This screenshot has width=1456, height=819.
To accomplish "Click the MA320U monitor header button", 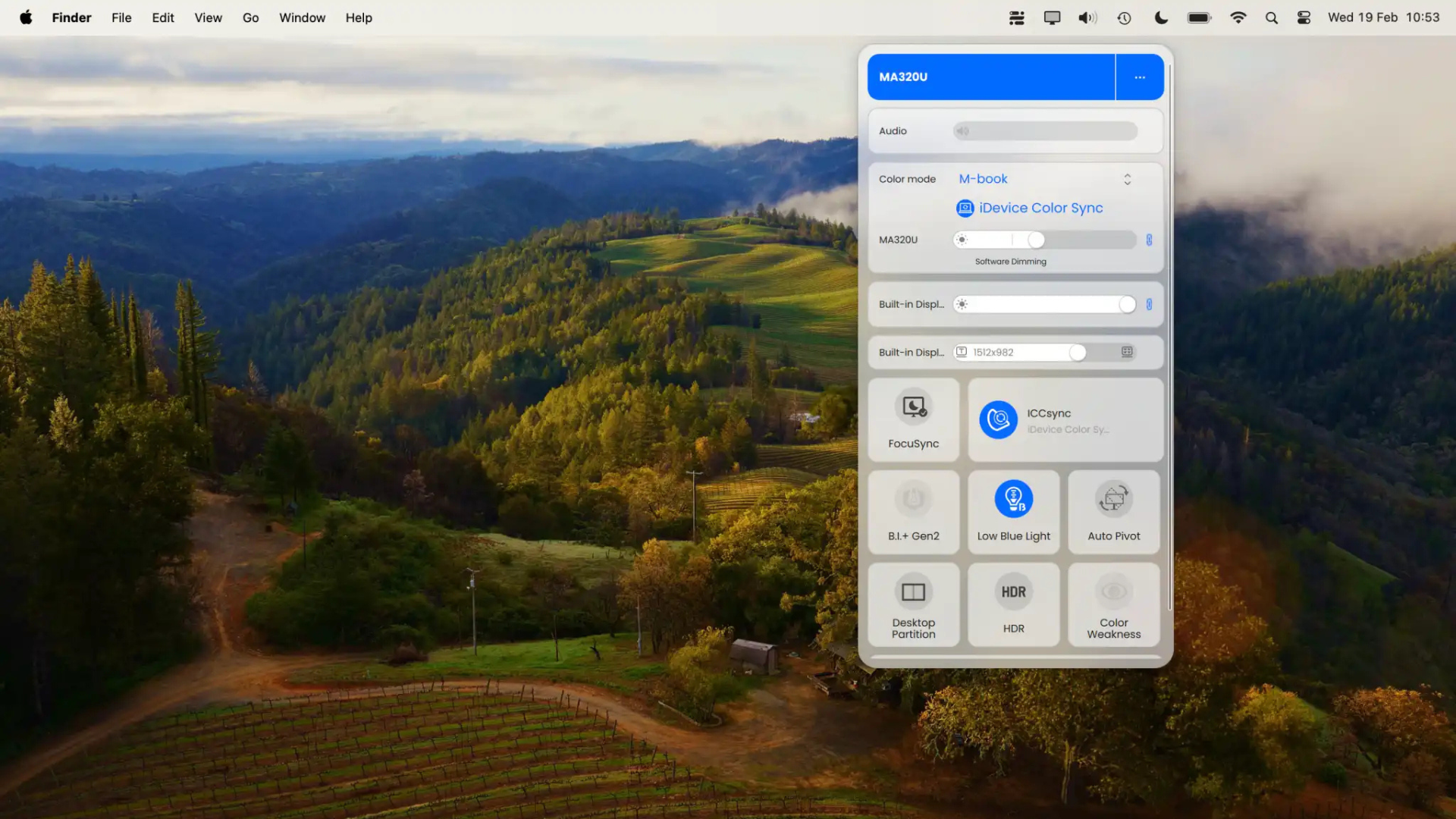I will point(990,77).
